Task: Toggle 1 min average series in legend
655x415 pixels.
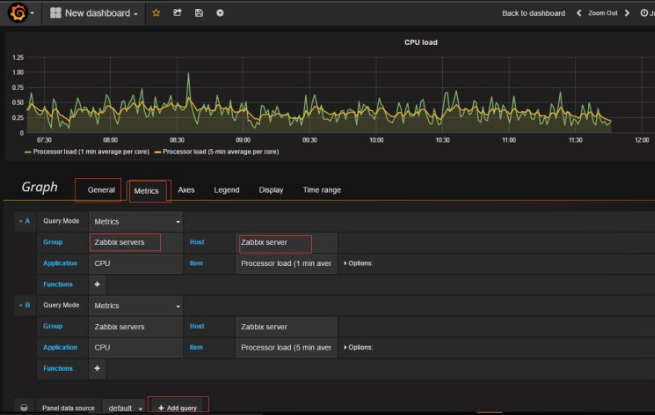Action: click(91, 152)
